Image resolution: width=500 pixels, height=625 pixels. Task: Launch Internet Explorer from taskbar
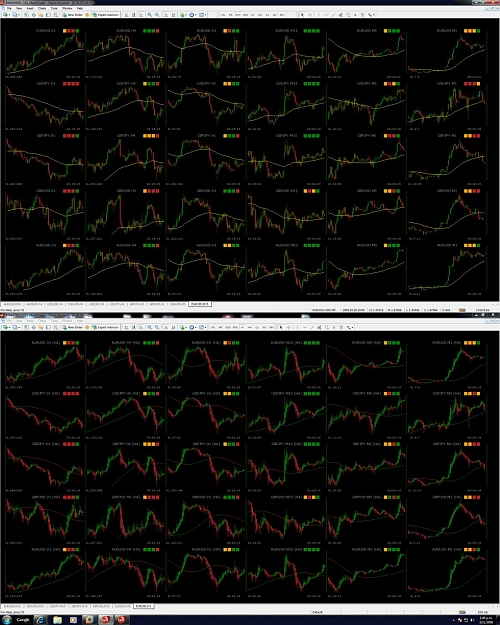tap(40, 620)
